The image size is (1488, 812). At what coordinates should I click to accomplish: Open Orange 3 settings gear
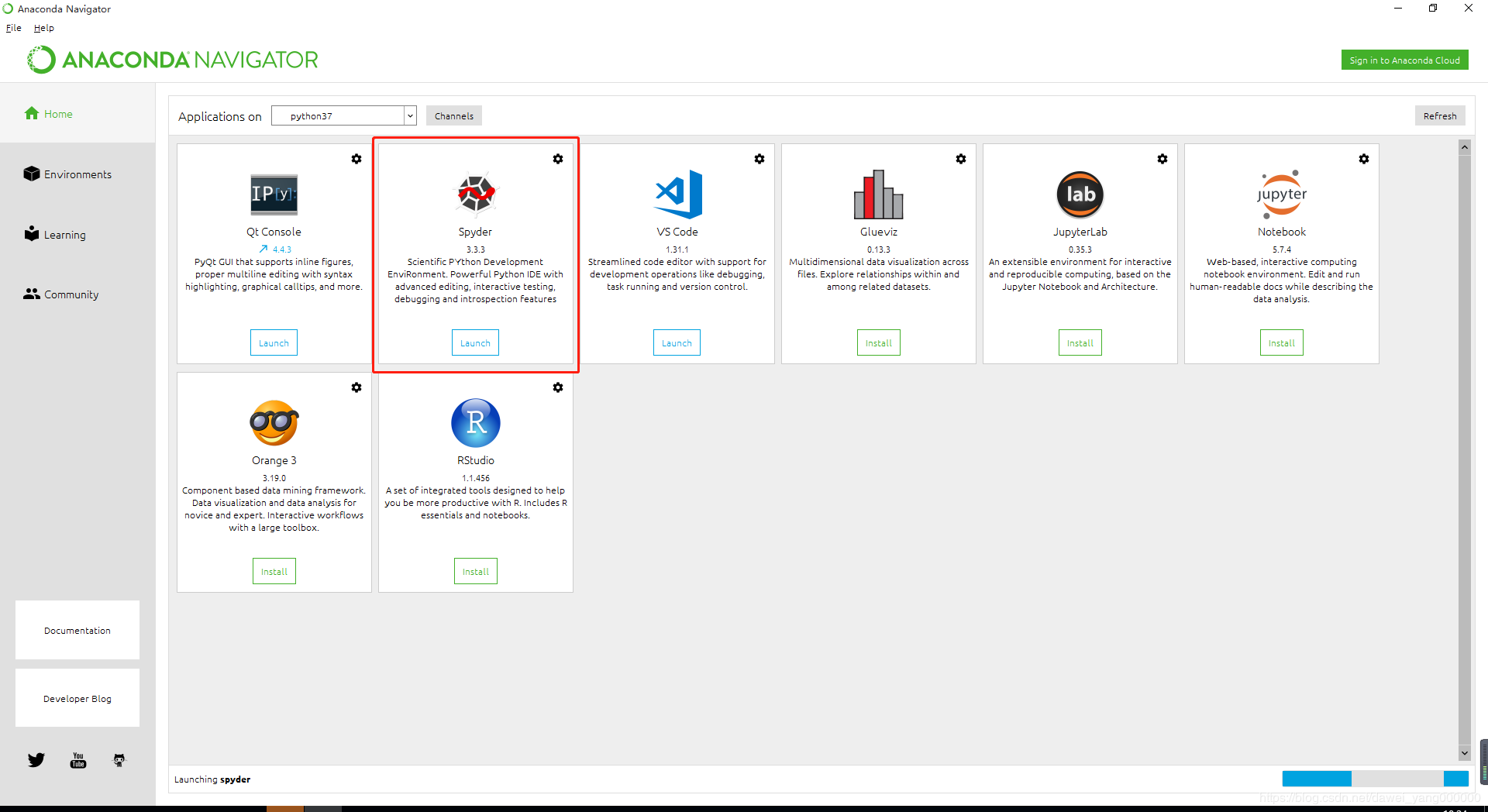(x=356, y=387)
